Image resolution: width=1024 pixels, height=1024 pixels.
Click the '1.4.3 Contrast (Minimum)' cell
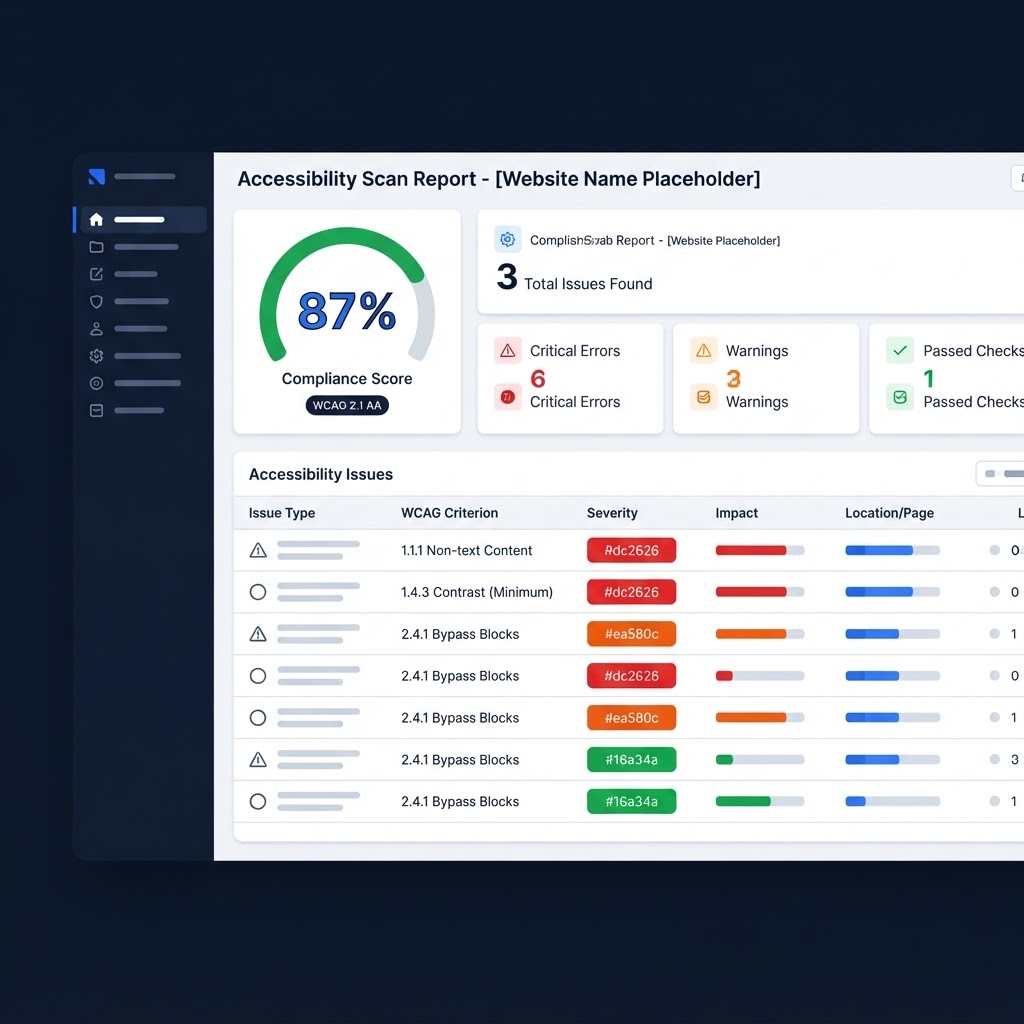click(x=477, y=592)
